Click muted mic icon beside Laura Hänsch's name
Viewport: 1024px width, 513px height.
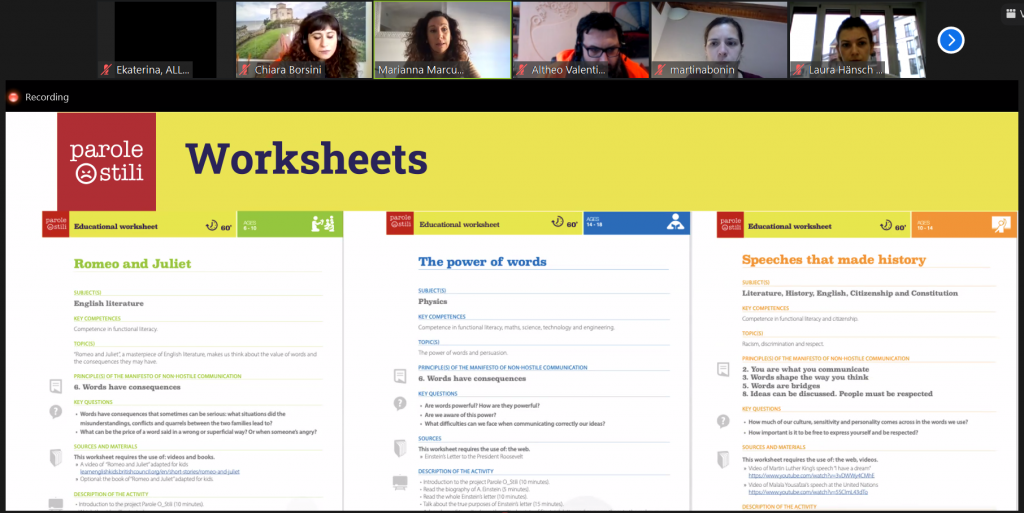pyautogui.click(x=797, y=70)
